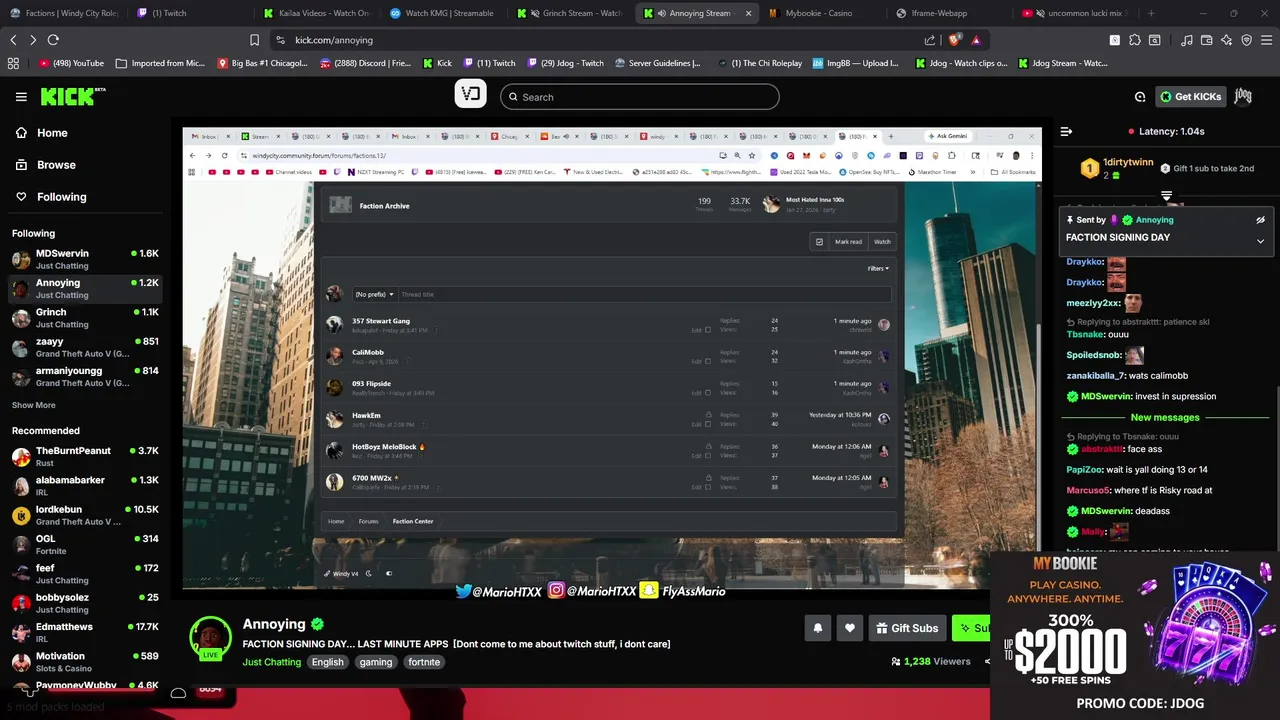Screen dimensions: 1280x720
Task: Click the bookmark icon in address bar
Action: pyautogui.click(x=254, y=40)
